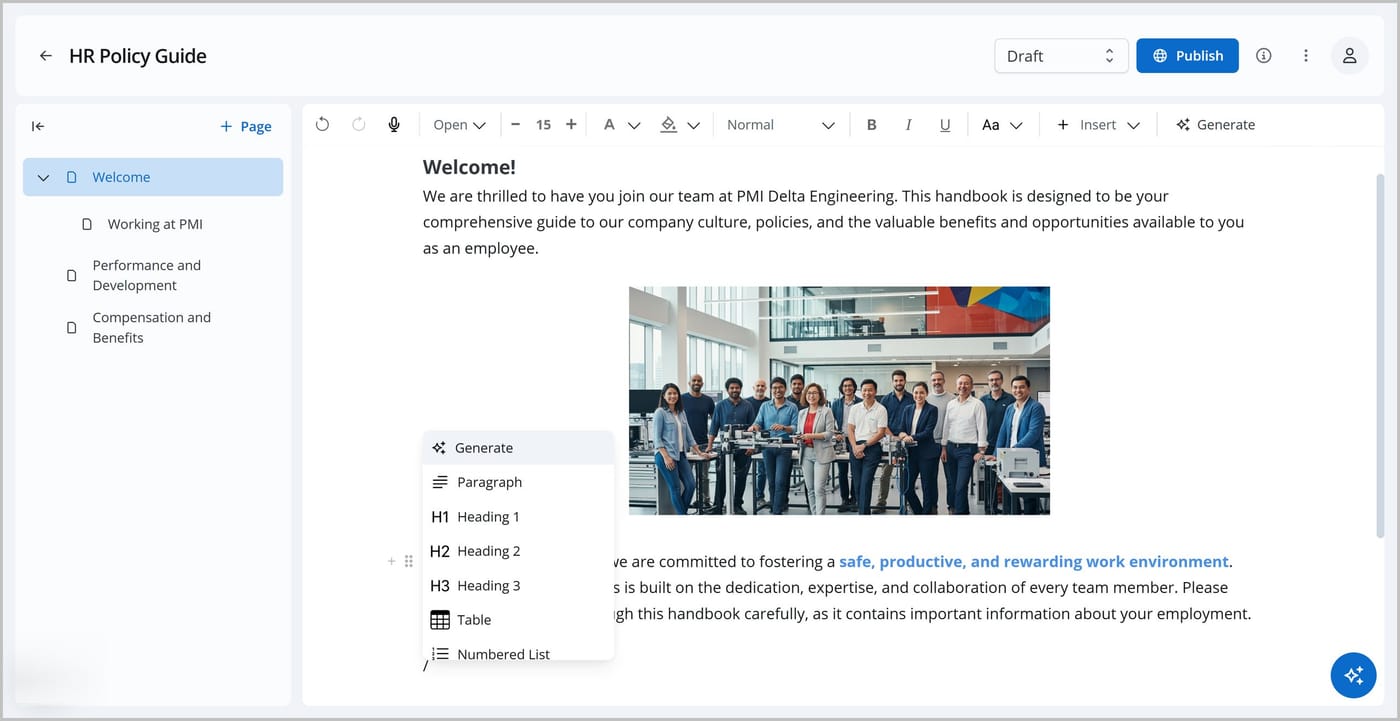Click the font size value 15
The image size is (1400, 721).
point(543,125)
